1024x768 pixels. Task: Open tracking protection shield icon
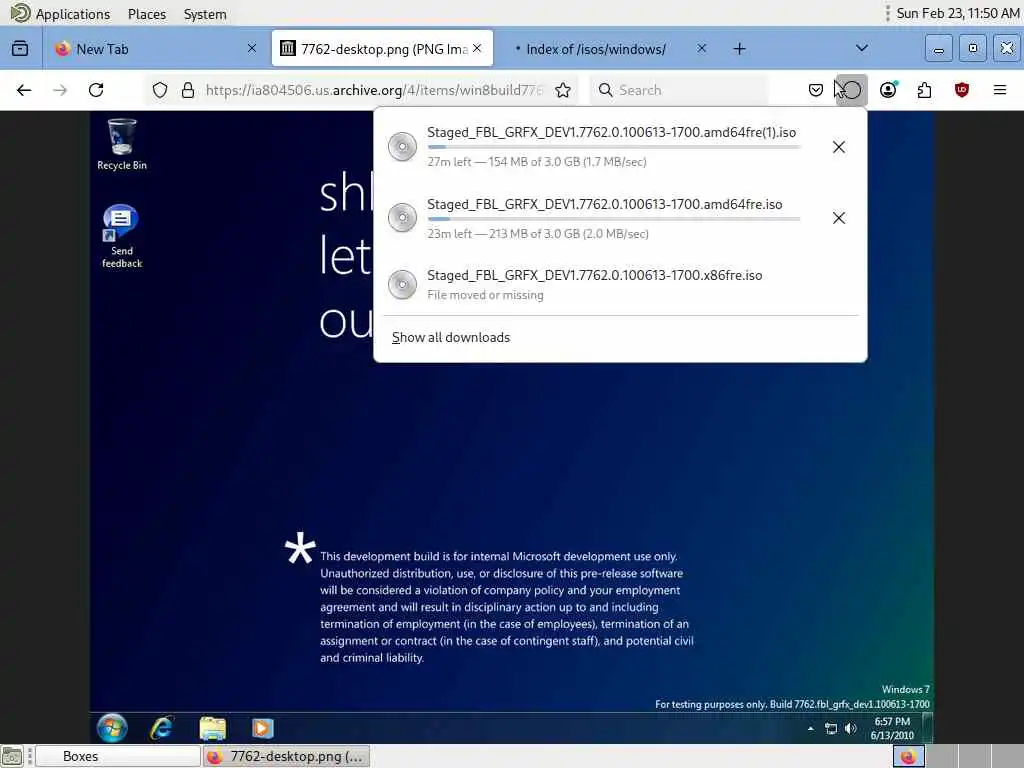[x=160, y=90]
